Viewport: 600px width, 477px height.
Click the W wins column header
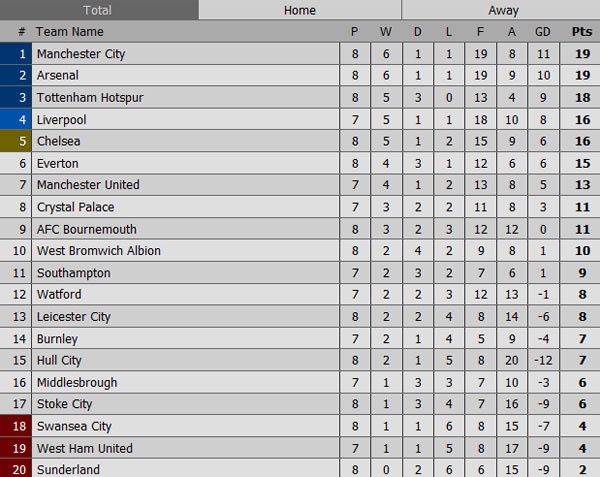tap(386, 32)
